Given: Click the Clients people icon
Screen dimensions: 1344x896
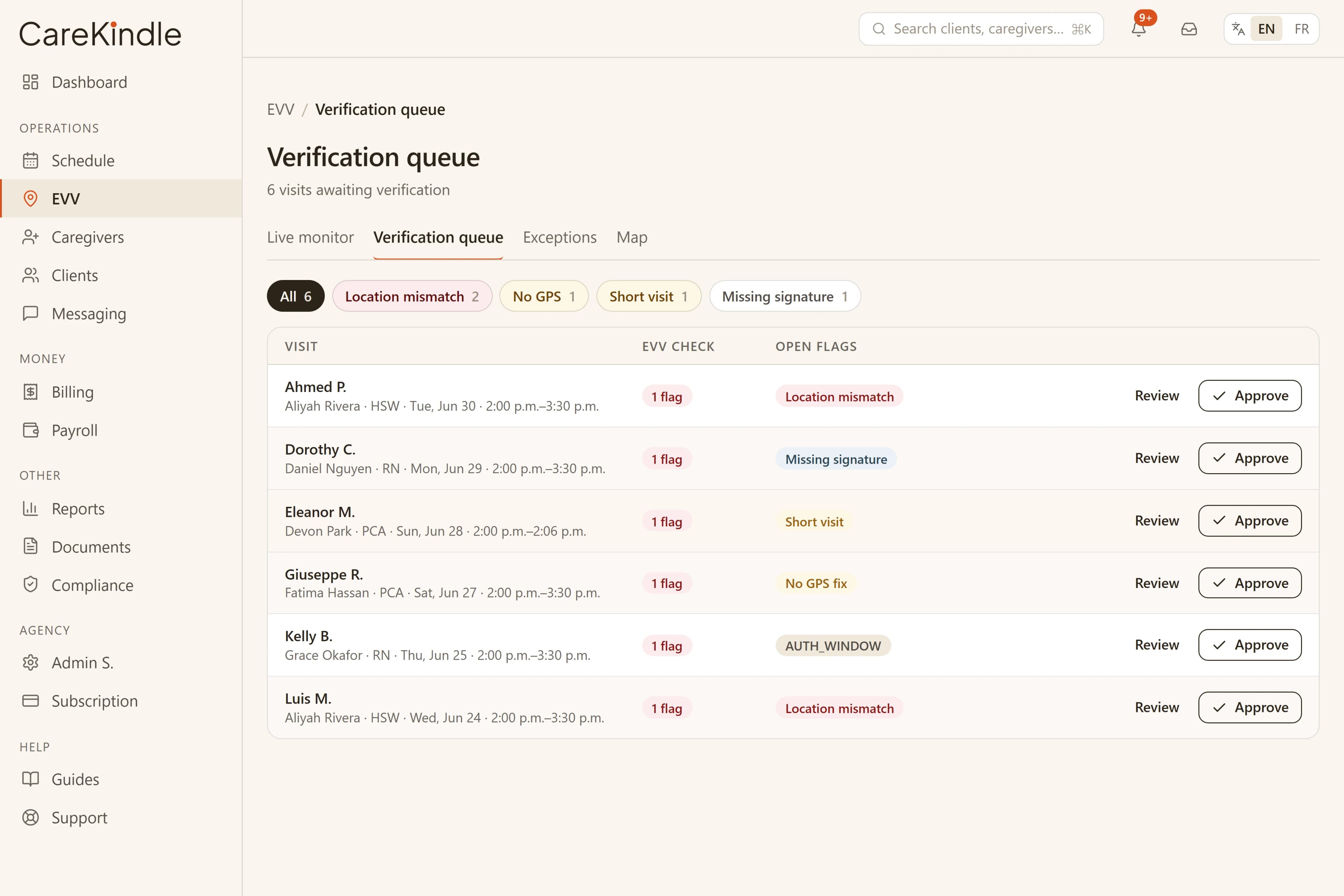Looking at the screenshot, I should click(30, 275).
